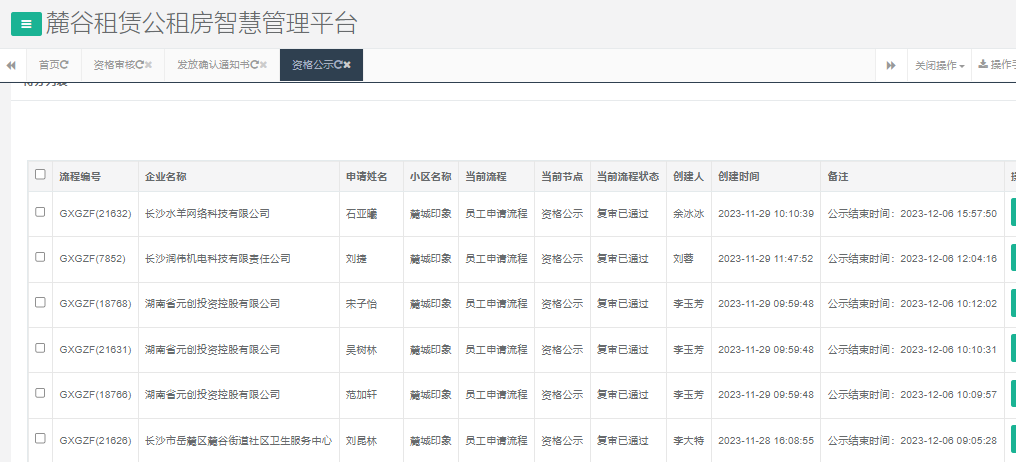Switch to the 资格审核 tab
The image size is (1016, 462).
coord(113,65)
